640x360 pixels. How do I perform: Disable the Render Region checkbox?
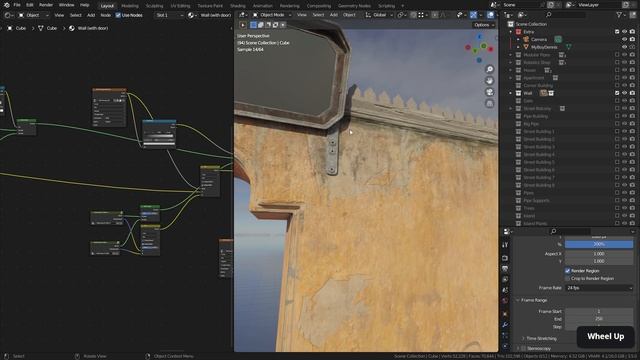click(x=567, y=271)
